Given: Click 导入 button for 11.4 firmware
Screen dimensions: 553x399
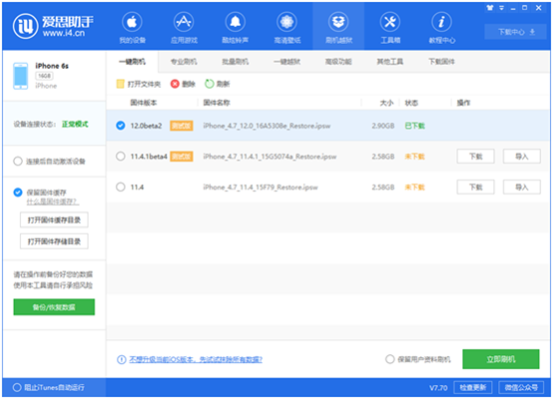Looking at the screenshot, I should tap(522, 187).
